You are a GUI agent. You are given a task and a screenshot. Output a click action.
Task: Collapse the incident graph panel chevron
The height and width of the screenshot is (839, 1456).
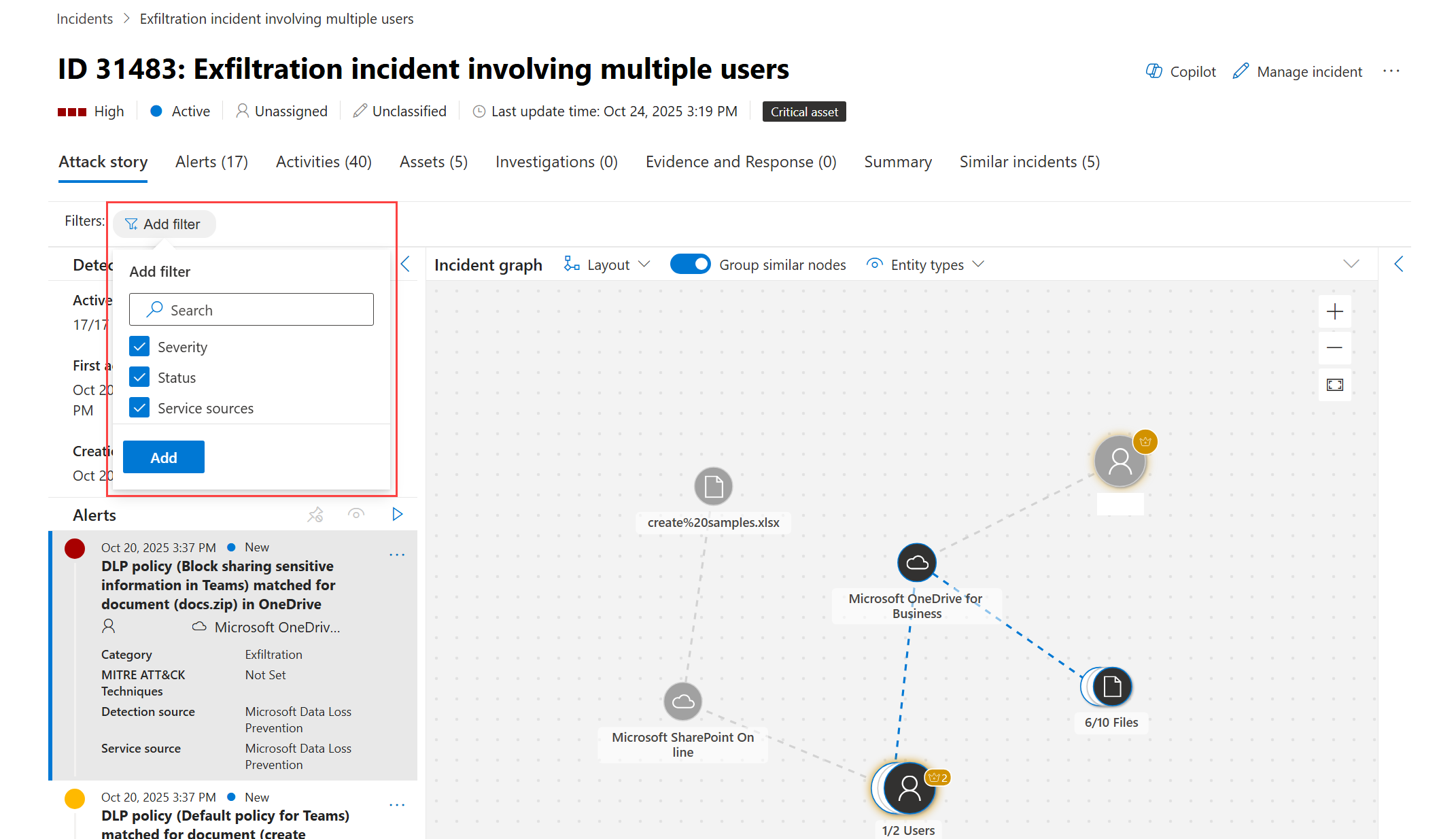pos(1351,264)
